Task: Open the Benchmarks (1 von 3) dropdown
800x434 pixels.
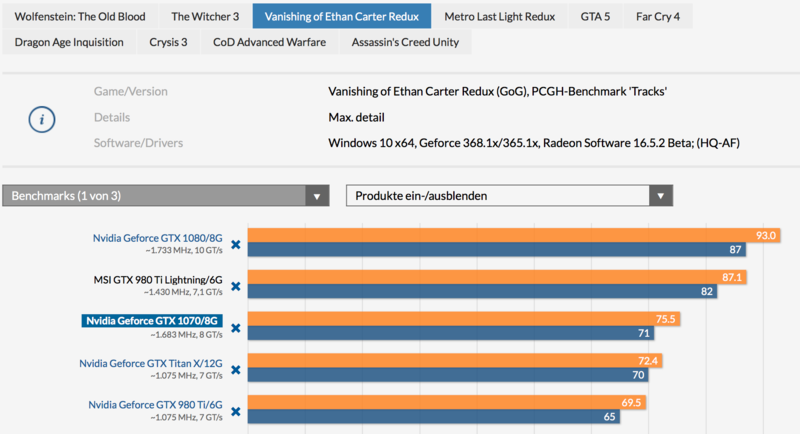Action: pos(166,196)
